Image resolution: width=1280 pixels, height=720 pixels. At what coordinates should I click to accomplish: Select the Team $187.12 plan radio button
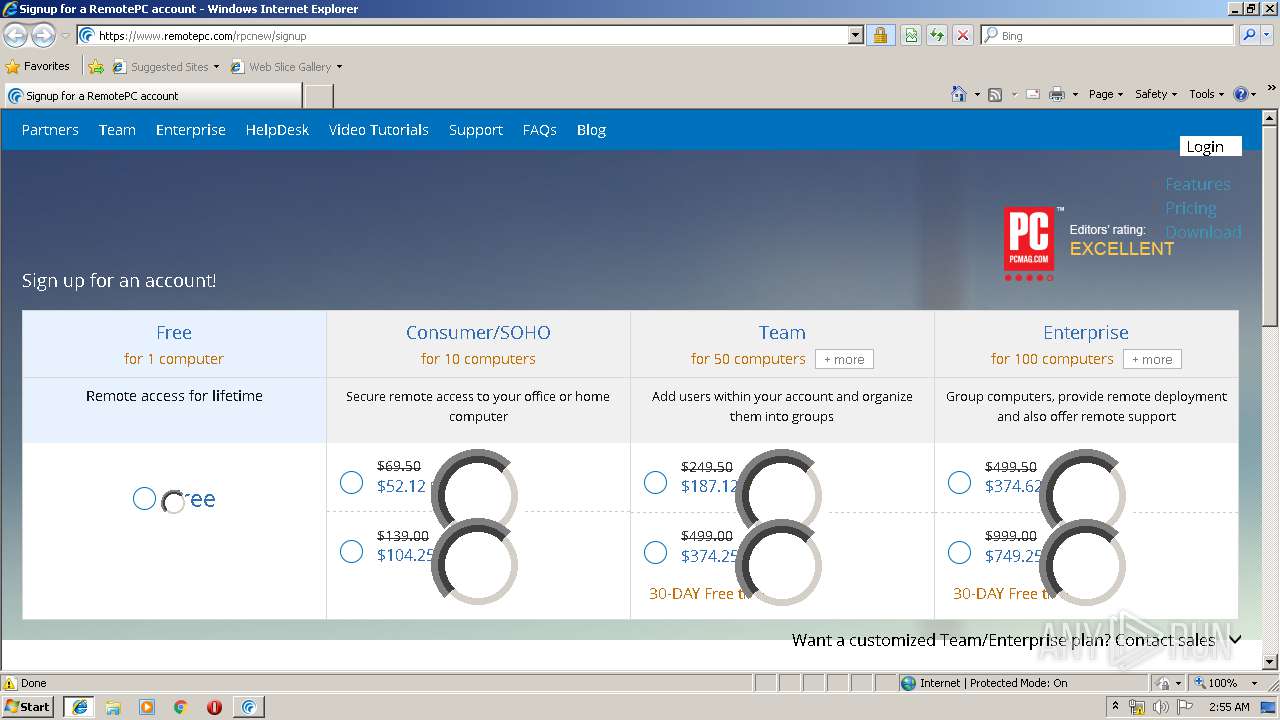tap(655, 483)
